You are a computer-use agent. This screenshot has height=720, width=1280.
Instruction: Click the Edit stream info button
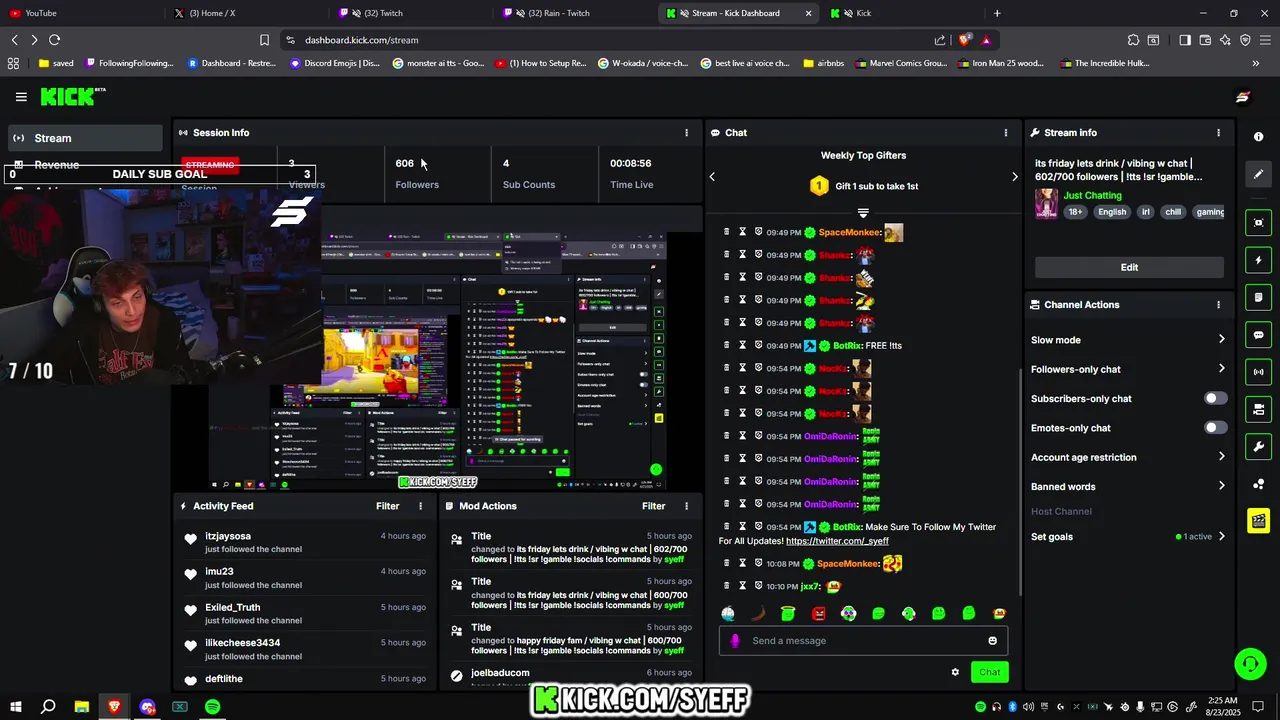(x=1129, y=267)
